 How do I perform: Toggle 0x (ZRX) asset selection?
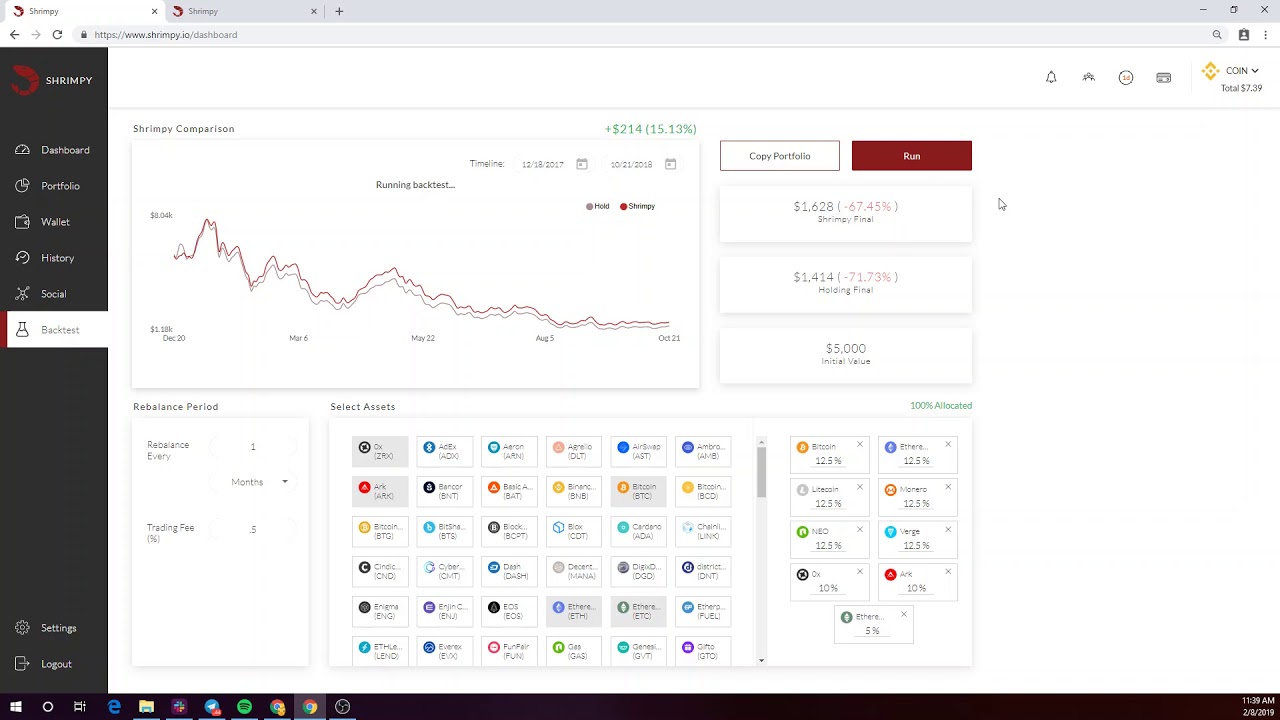[380, 451]
